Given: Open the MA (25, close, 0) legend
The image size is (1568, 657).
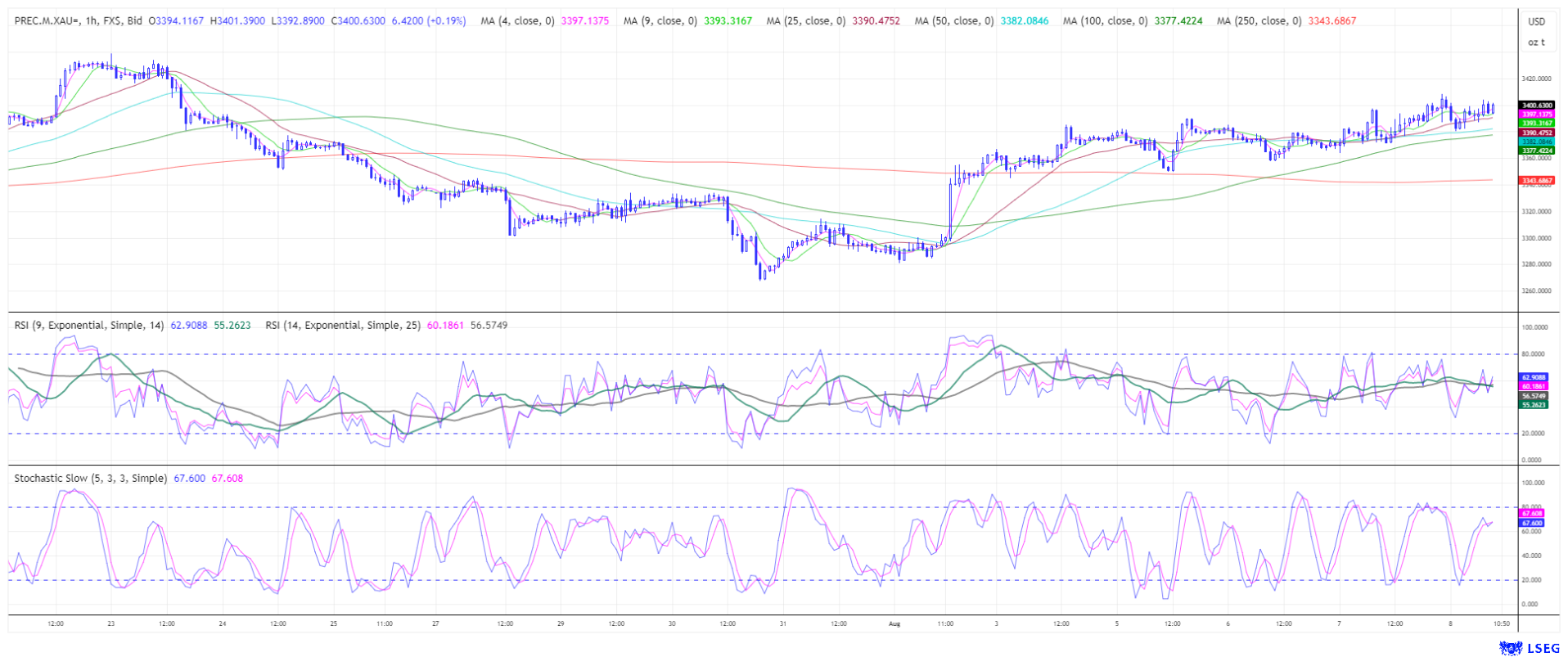Looking at the screenshot, I should click(x=805, y=20).
